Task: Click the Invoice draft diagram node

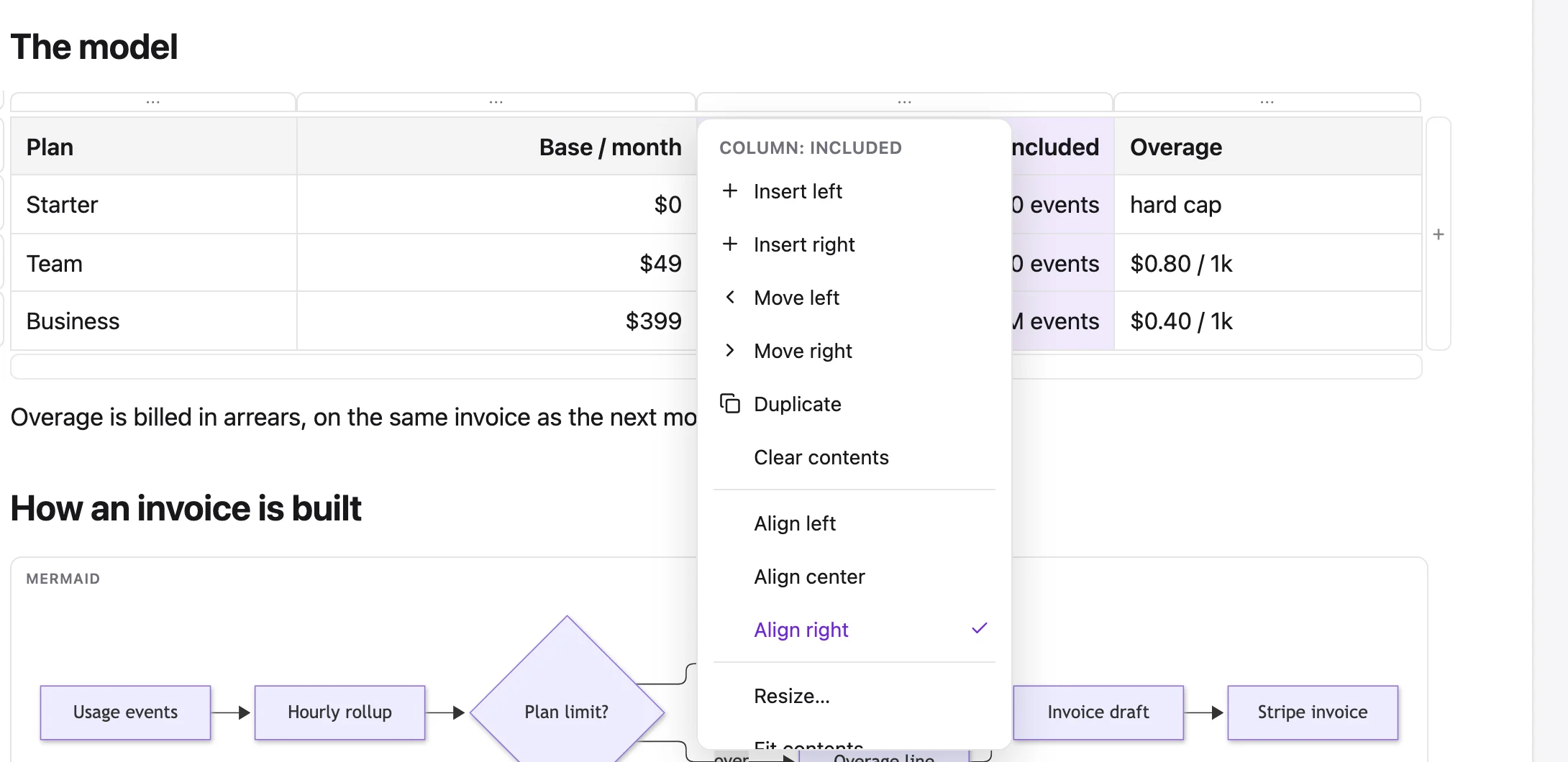Action: (1098, 712)
